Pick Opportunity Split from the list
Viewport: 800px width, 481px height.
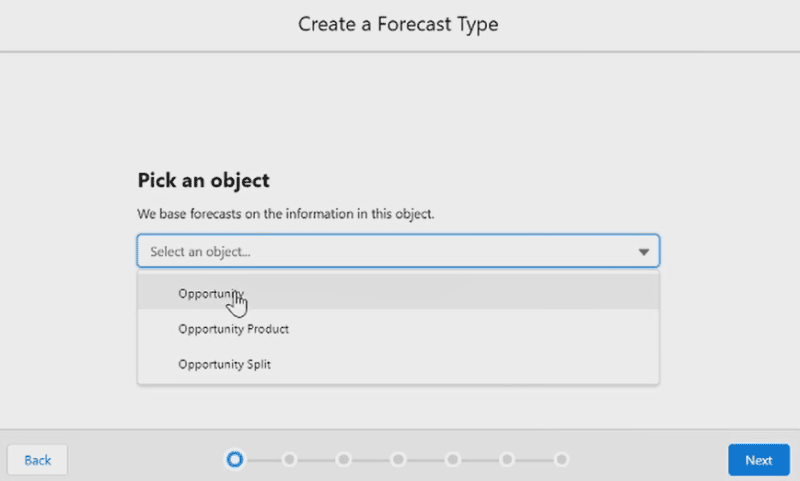pos(398,364)
